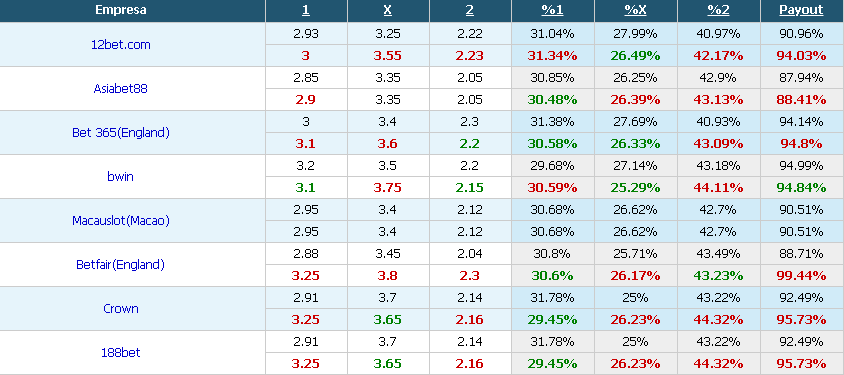Sort table by Payout header
The width and height of the screenshot is (844, 375).
click(801, 10)
